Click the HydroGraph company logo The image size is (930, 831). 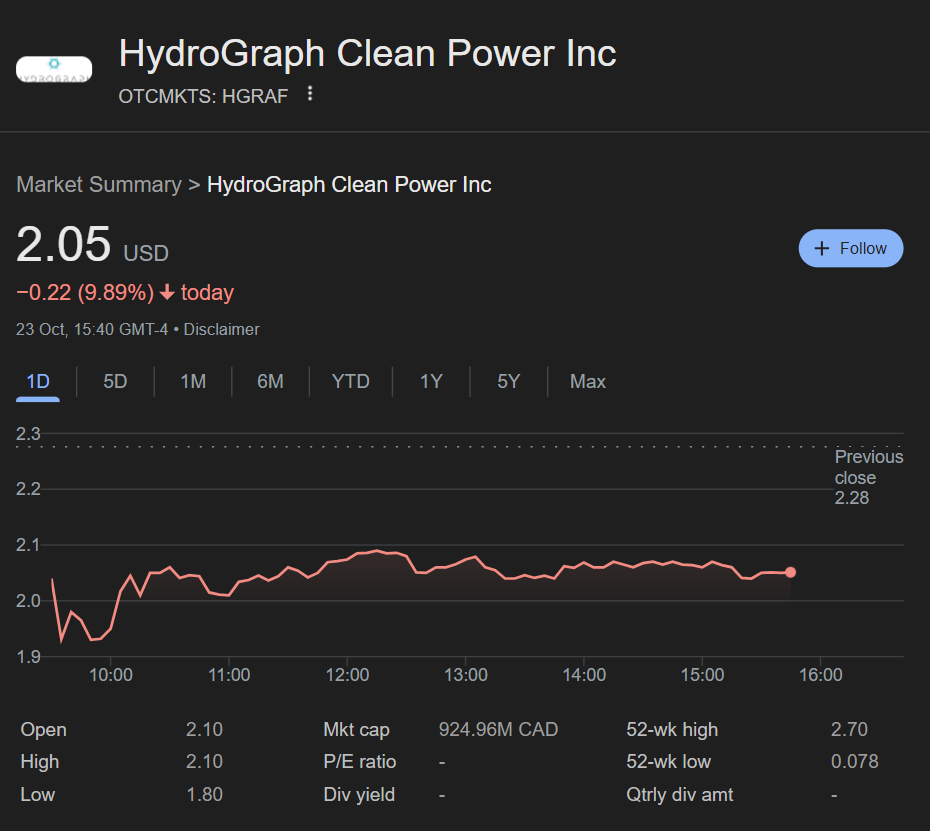pyautogui.click(x=54, y=69)
